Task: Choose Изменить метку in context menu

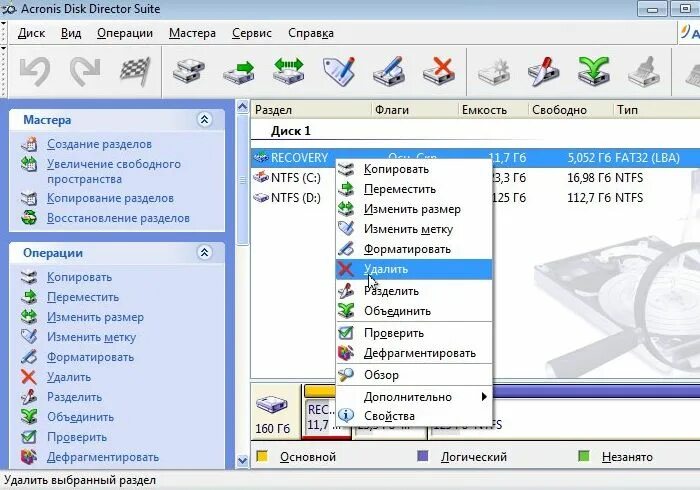Action: click(x=414, y=229)
